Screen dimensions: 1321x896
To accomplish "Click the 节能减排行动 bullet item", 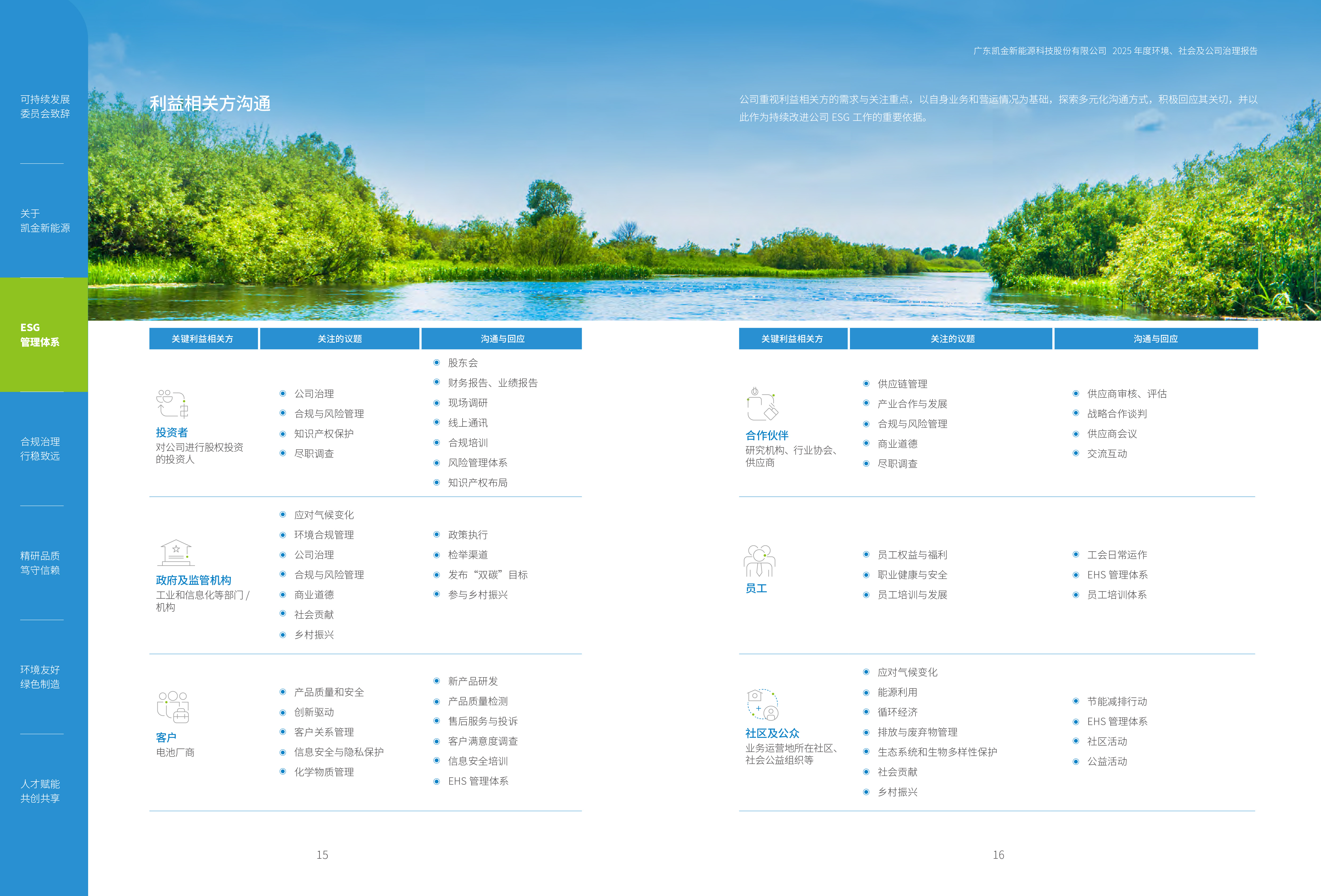I will [x=1117, y=702].
